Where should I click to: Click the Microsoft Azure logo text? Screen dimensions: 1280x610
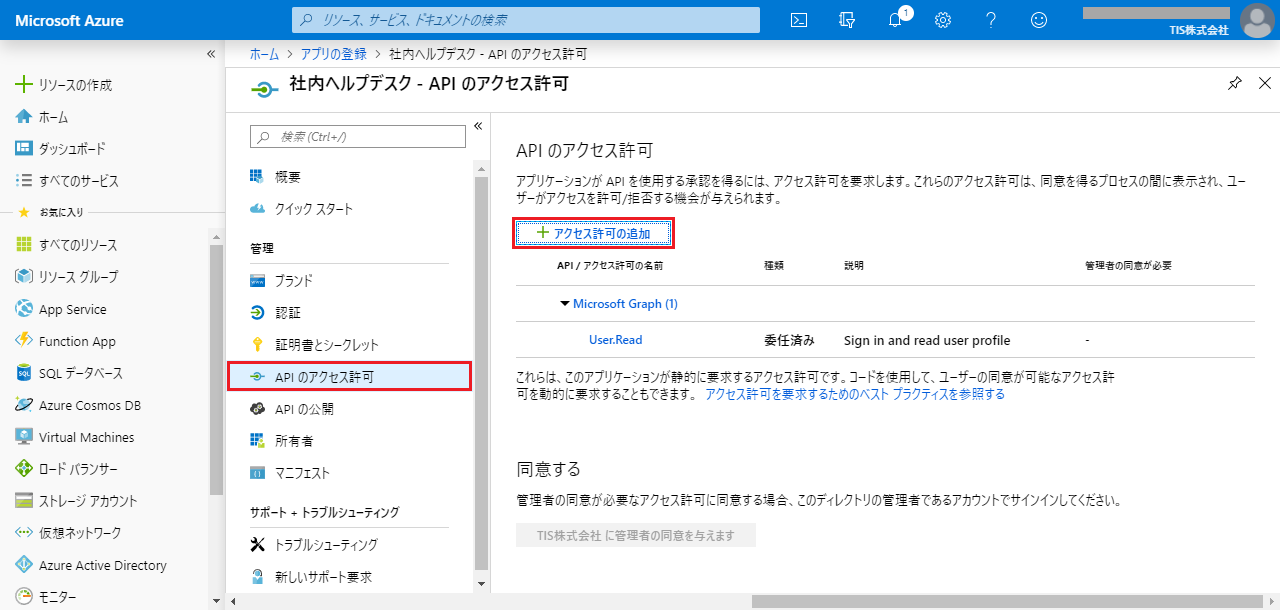click(69, 20)
